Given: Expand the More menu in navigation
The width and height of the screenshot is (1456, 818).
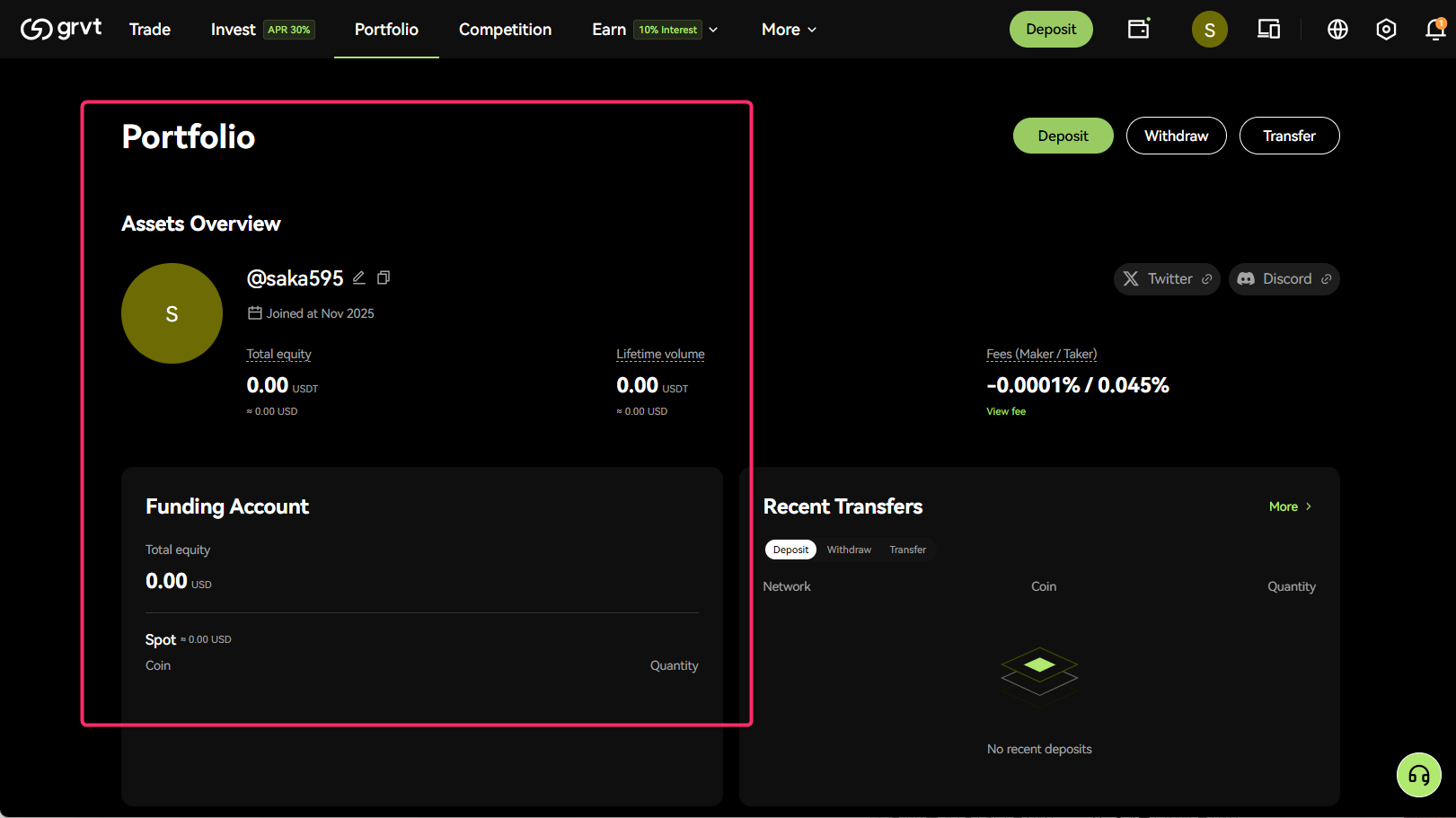Looking at the screenshot, I should [789, 30].
